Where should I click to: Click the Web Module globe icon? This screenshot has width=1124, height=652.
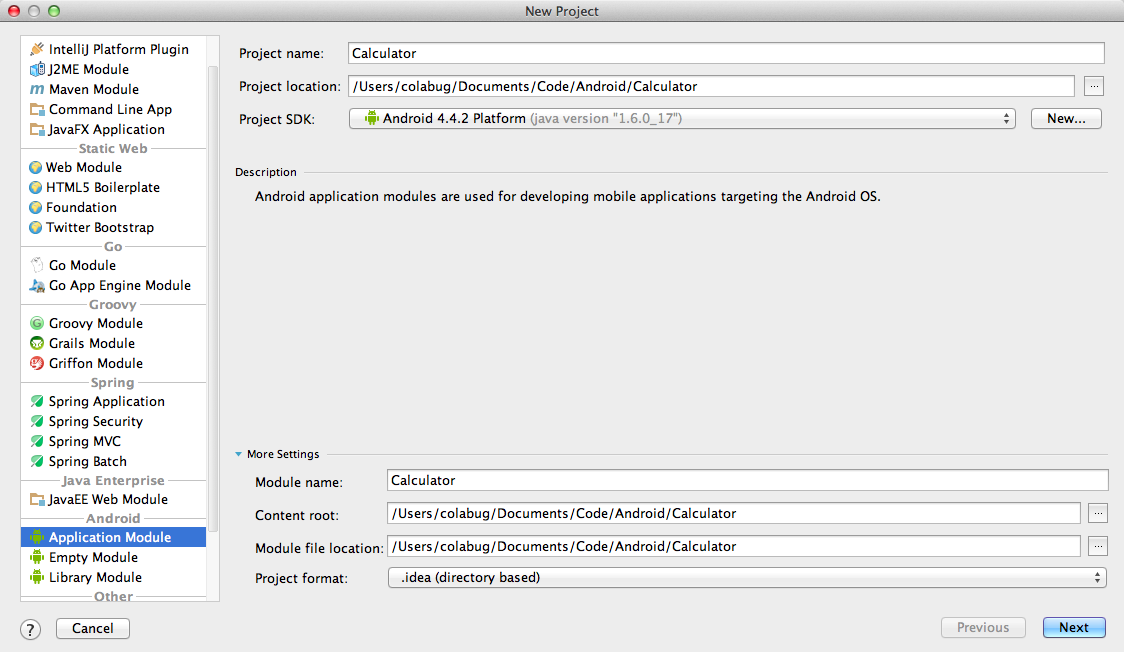(x=35, y=167)
